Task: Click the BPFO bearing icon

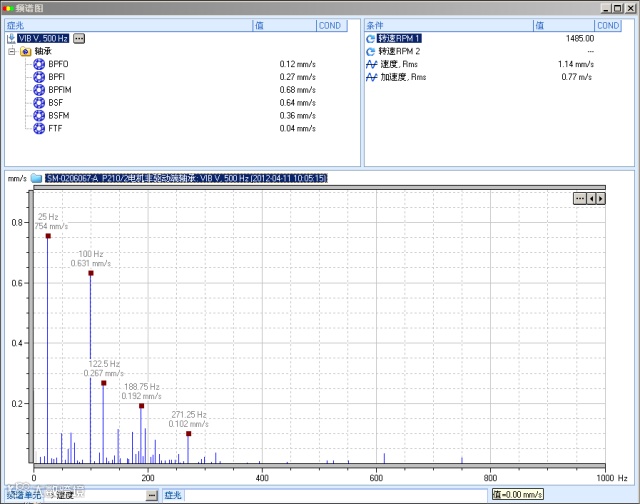Action: 39,64
